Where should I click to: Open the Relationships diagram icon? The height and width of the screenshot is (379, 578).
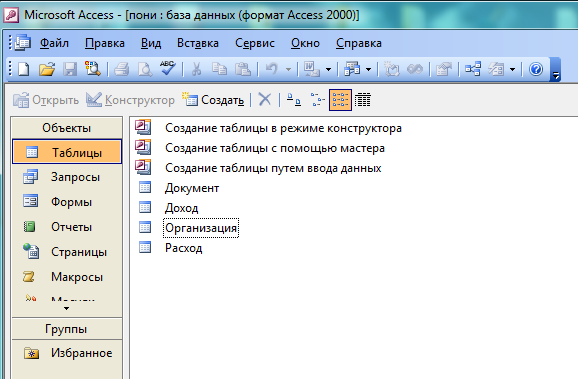473,69
